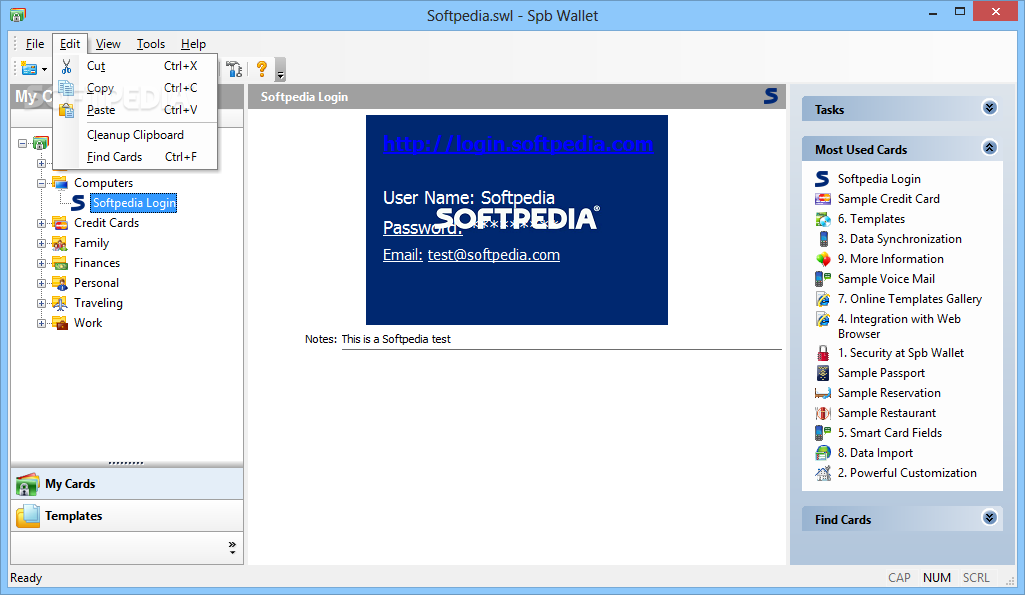Select the Softpedia Login tree item
Viewport: 1025px width, 595px height.
(134, 203)
